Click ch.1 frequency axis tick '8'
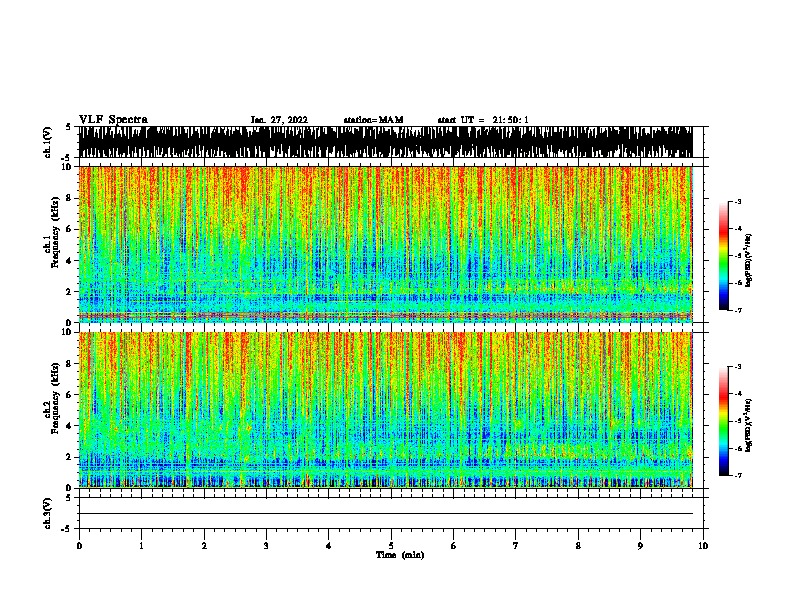The width and height of the screenshot is (792, 612). point(69,198)
